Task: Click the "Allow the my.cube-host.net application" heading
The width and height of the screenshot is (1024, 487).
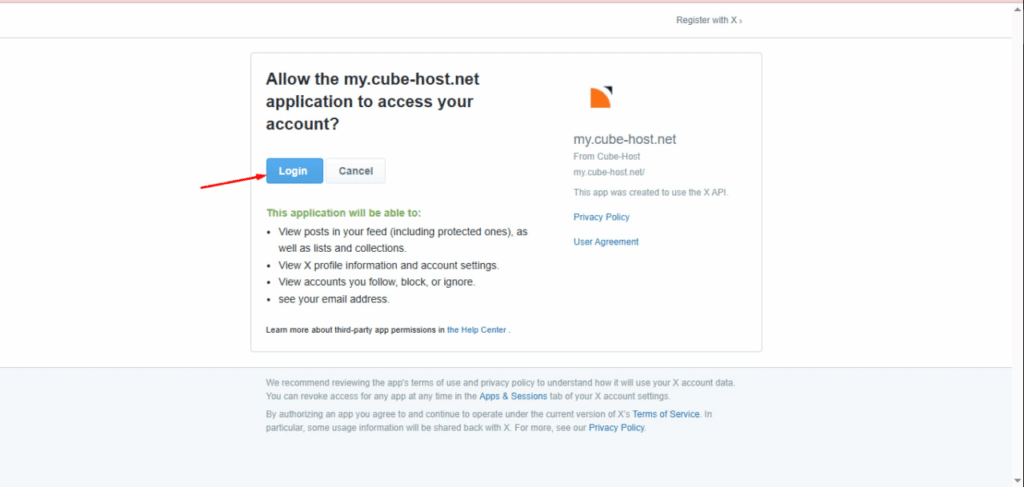Action: [x=369, y=102]
